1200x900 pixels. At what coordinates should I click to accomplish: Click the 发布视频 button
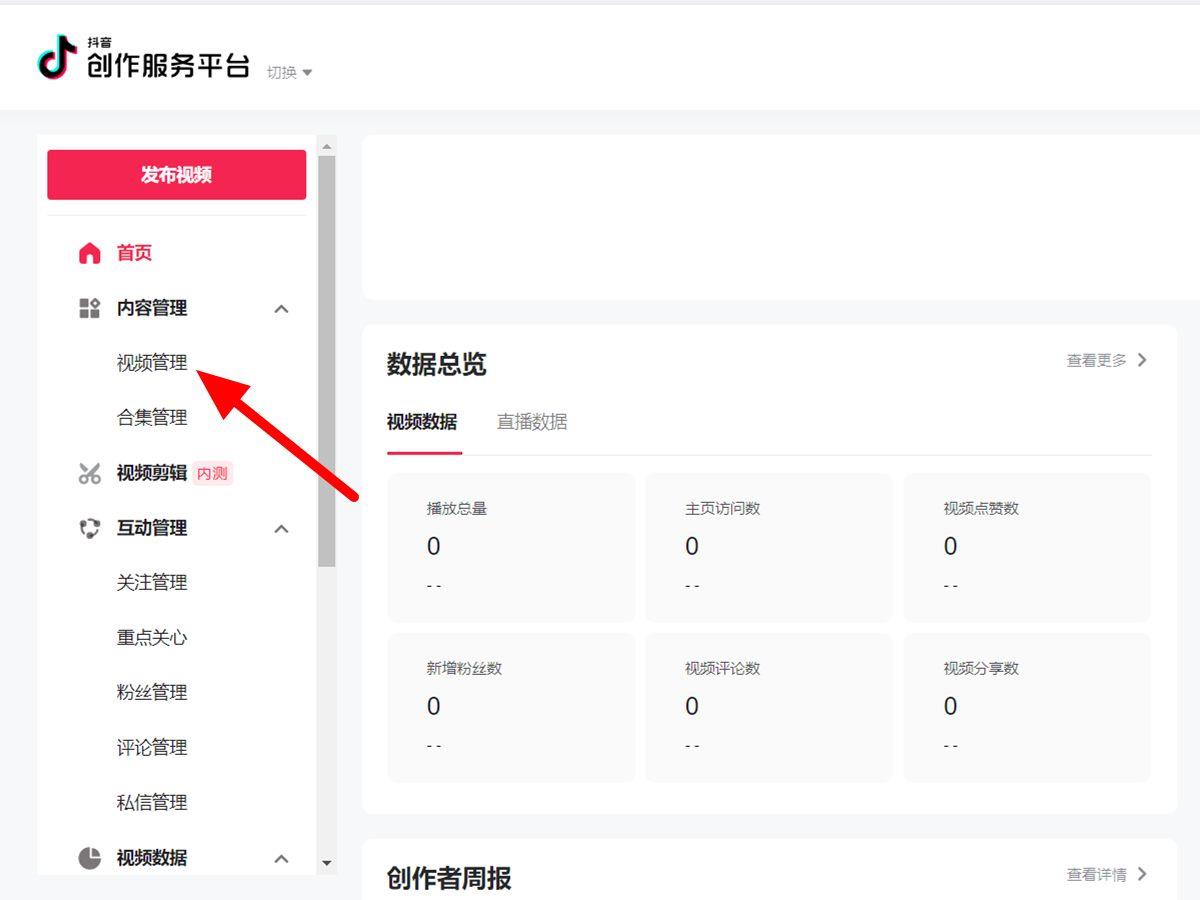(176, 175)
